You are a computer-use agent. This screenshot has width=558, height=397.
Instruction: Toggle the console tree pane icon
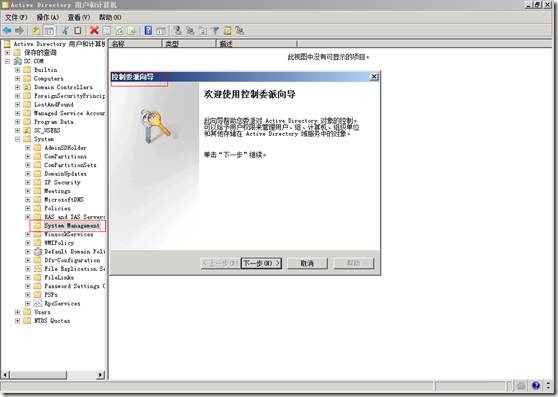coord(49,31)
